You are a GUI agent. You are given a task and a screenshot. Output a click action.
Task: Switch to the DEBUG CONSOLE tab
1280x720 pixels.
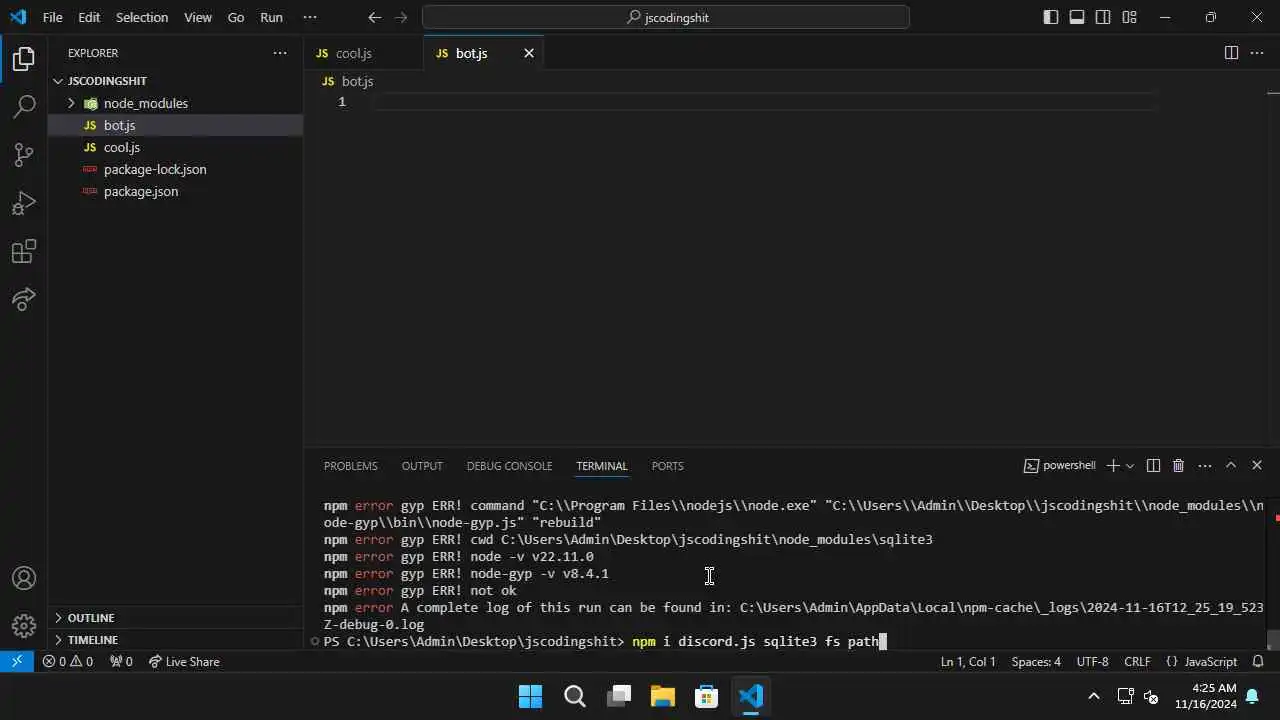(x=509, y=466)
